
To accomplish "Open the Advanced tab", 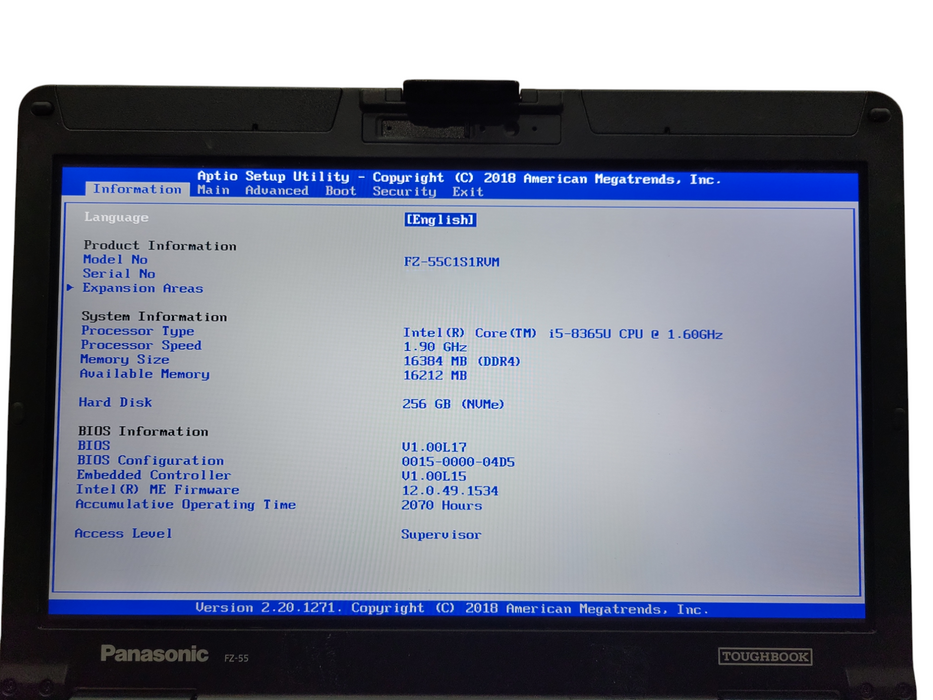I will click(x=277, y=190).
